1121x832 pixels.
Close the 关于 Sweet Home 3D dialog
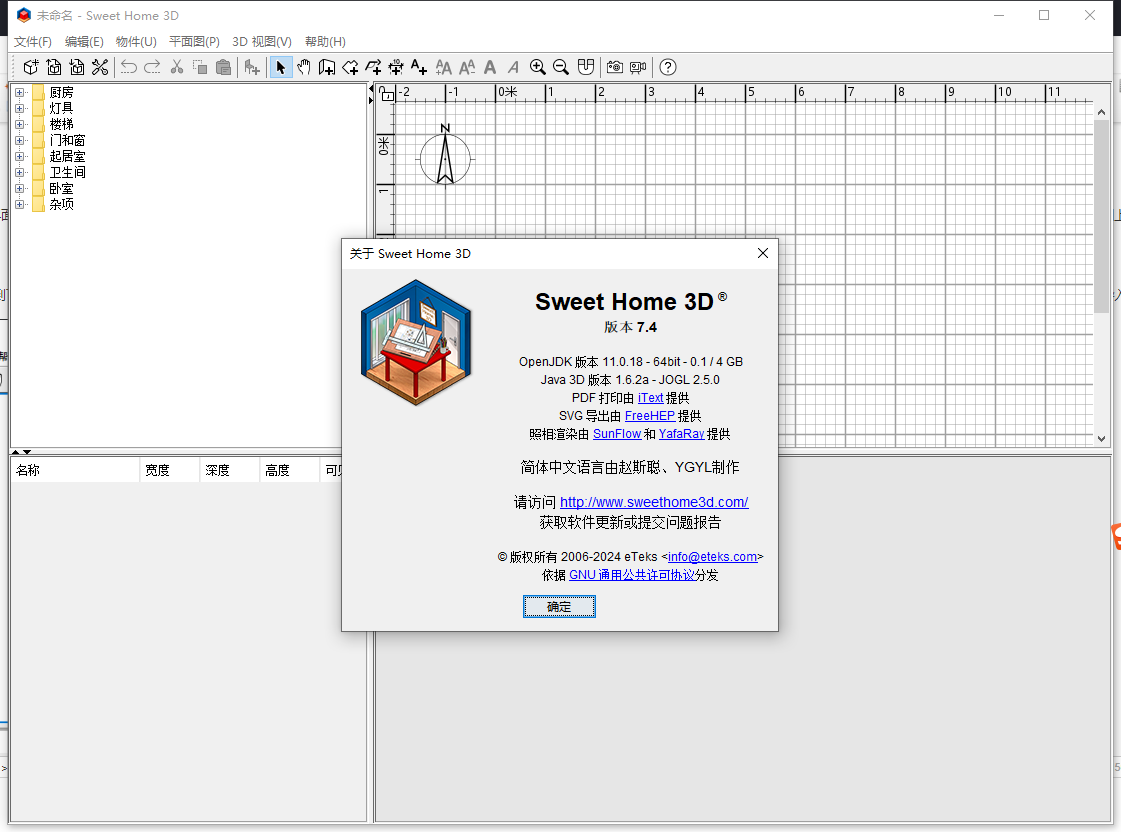tap(763, 253)
